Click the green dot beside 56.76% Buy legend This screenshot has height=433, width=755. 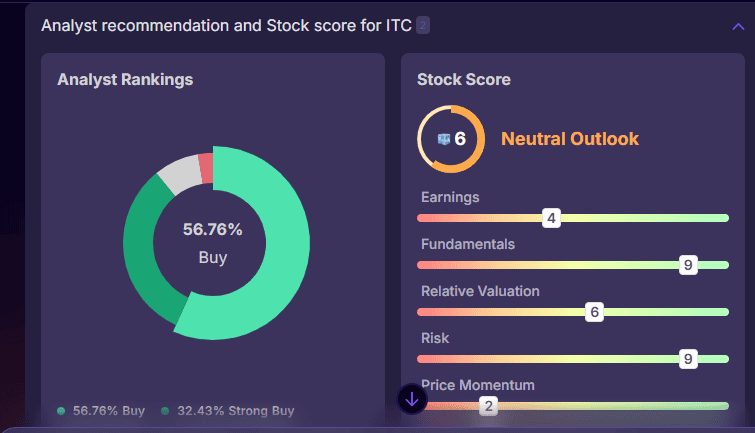tap(61, 411)
